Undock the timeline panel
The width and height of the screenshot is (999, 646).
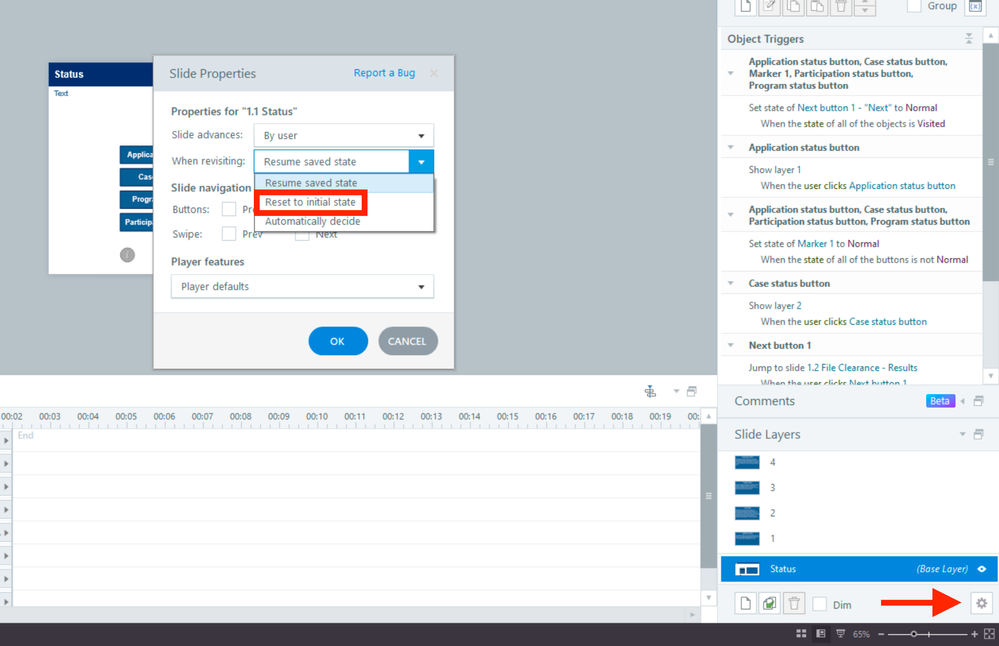coord(692,391)
